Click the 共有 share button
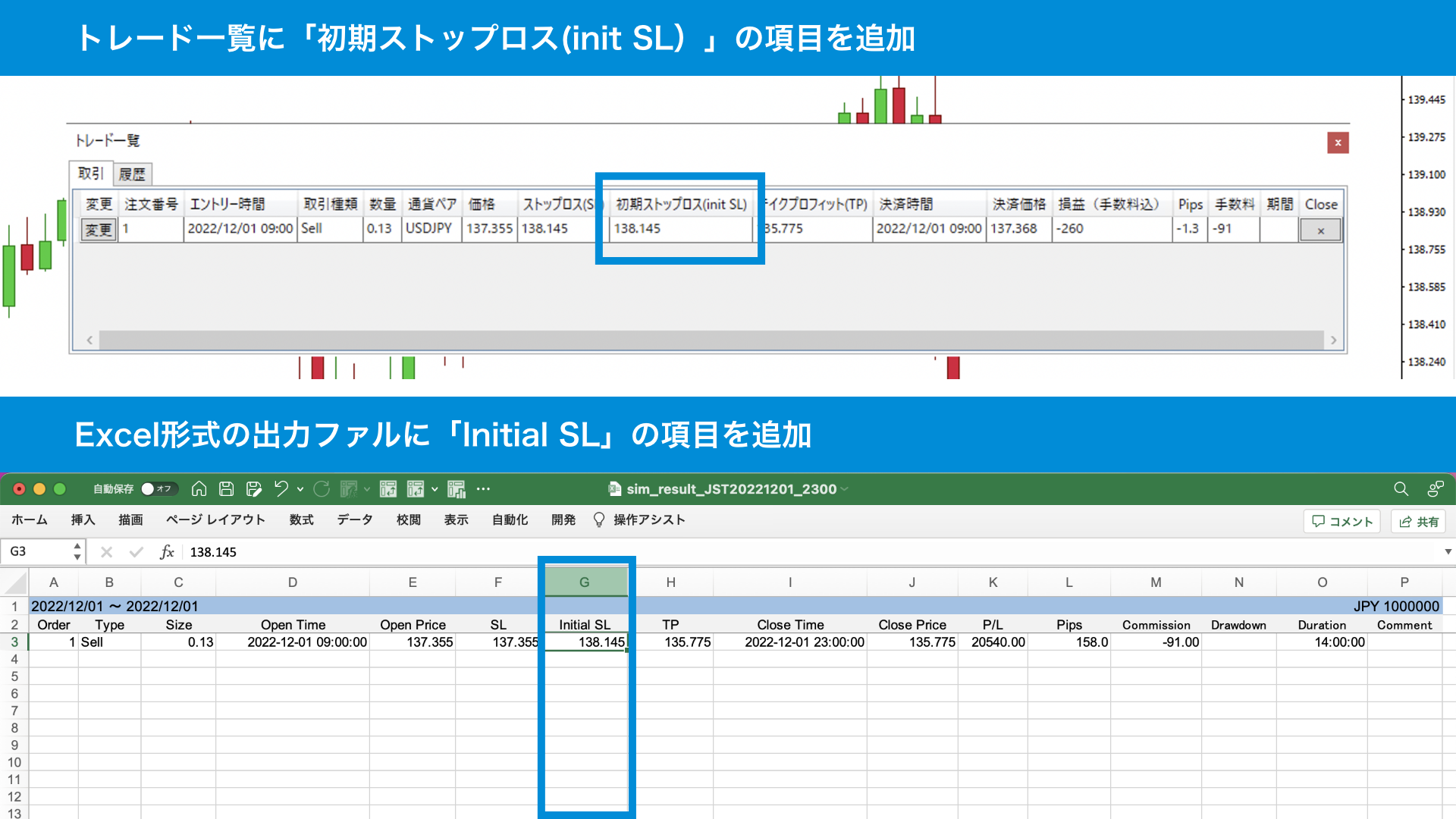The width and height of the screenshot is (1456, 819). tap(1418, 521)
